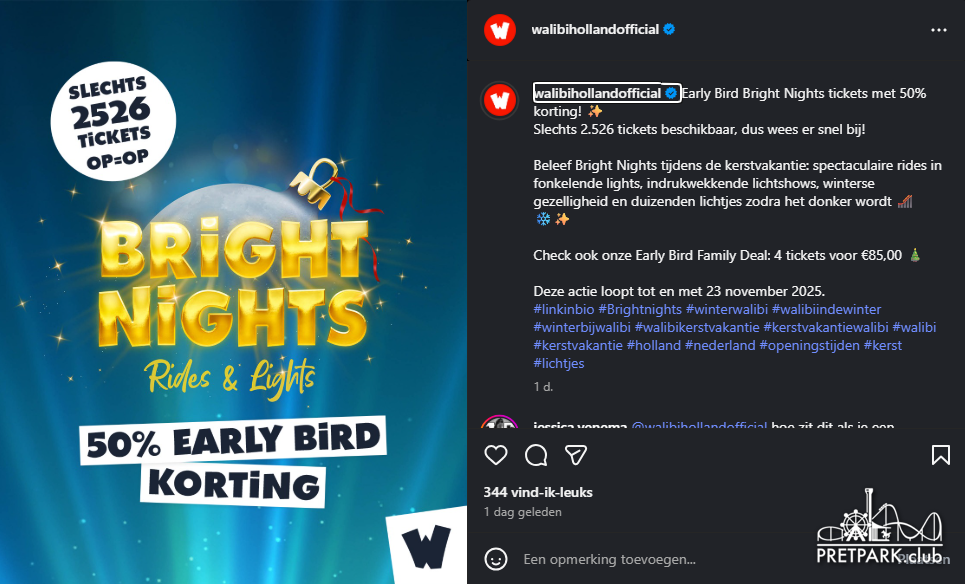Share the post with the paper plane icon
The height and width of the screenshot is (584, 965).
576,455
